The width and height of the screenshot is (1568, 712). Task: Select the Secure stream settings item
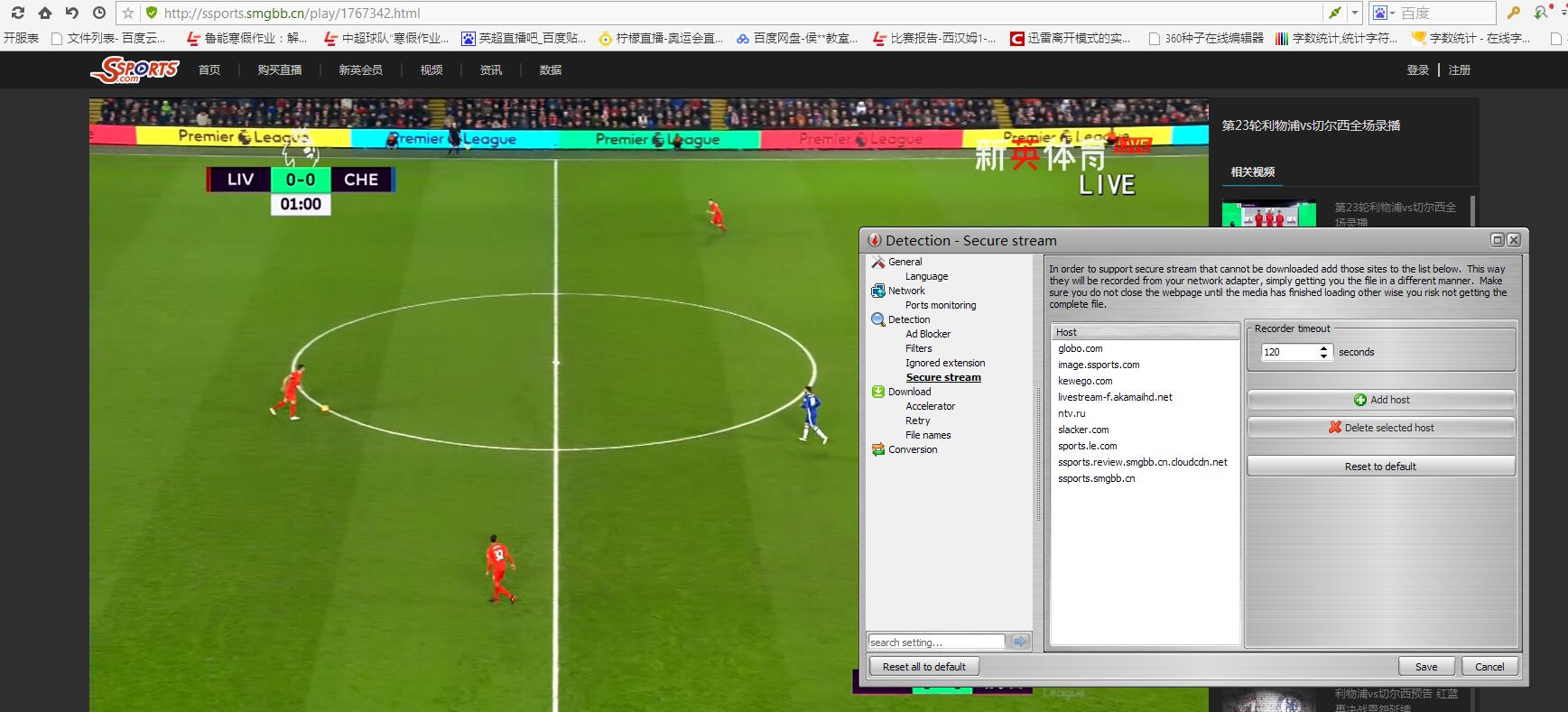[x=943, y=377]
